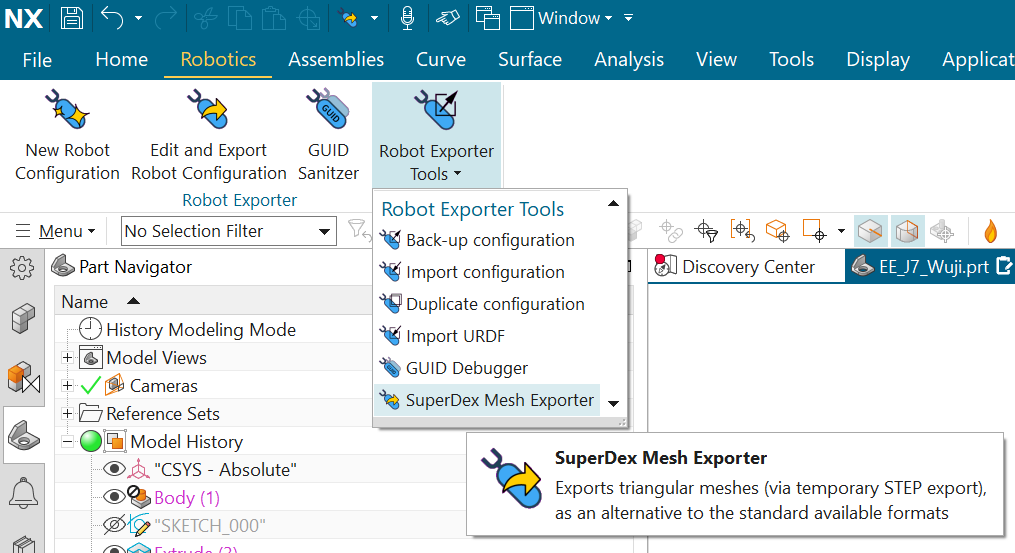Open the Analysis ribbon tab
1015x553 pixels.
(x=629, y=60)
